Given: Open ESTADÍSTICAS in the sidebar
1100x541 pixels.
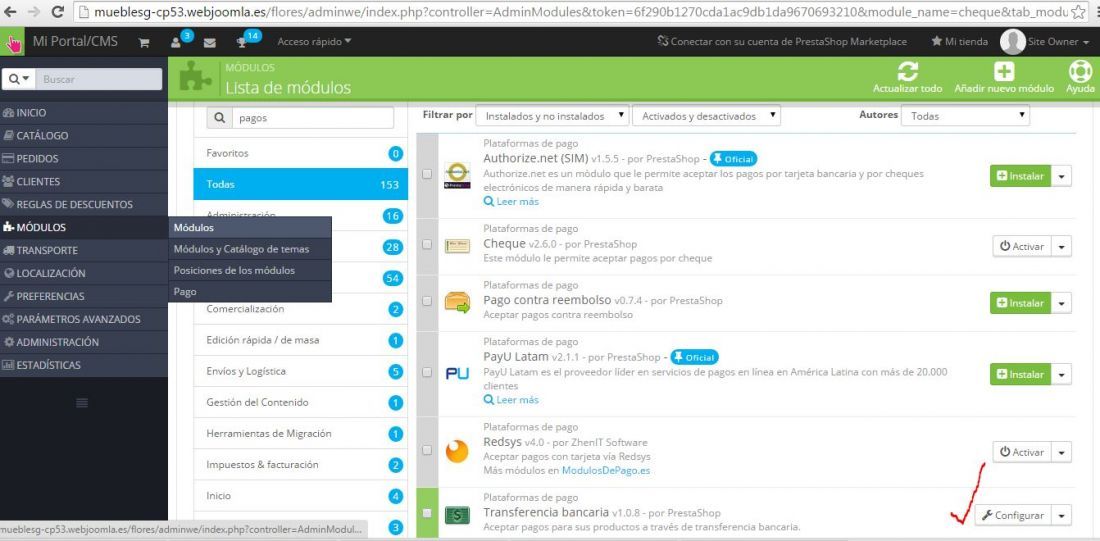Looking at the screenshot, I should 84,365.
